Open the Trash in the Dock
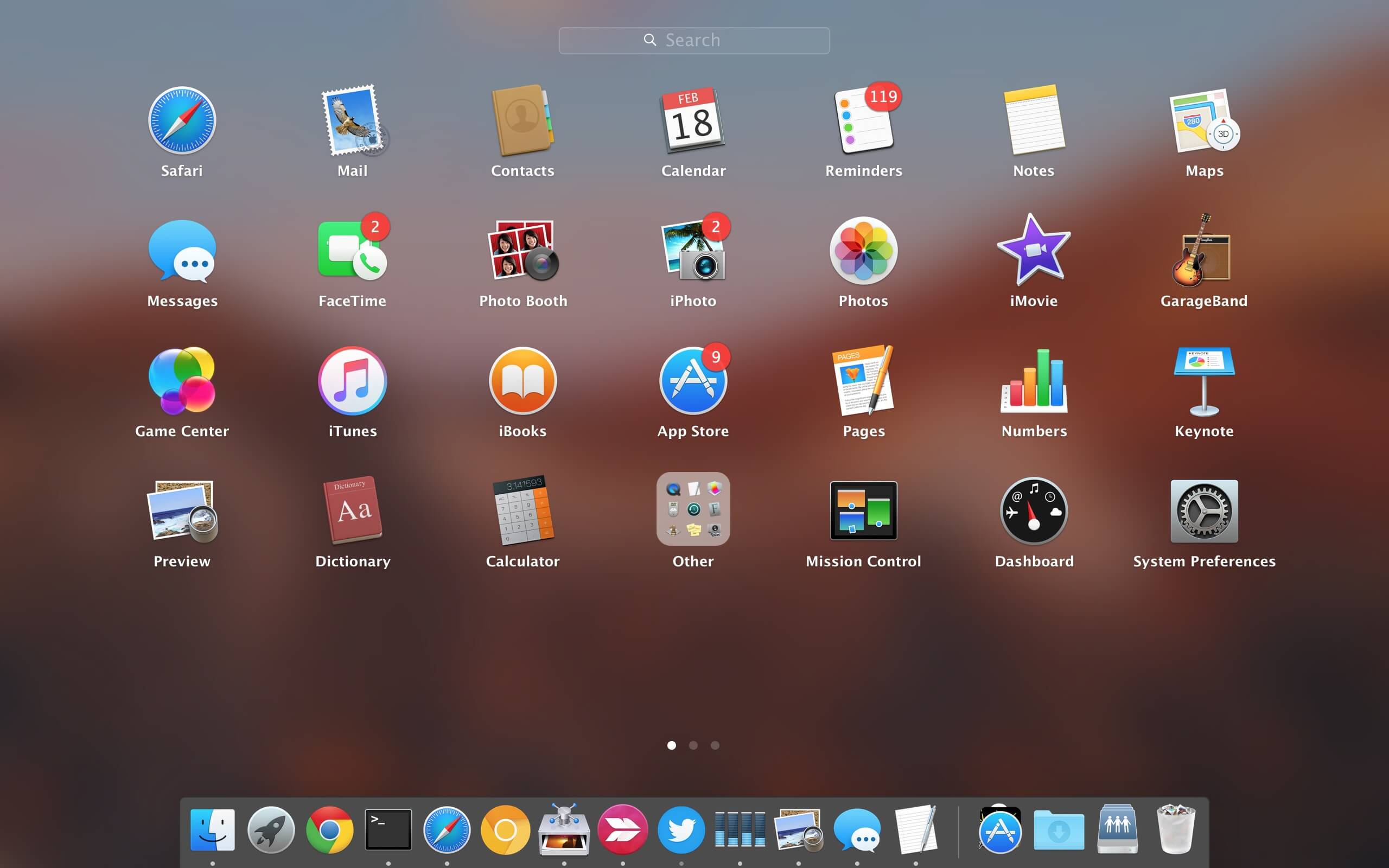This screenshot has height=868, width=1389. click(1175, 829)
